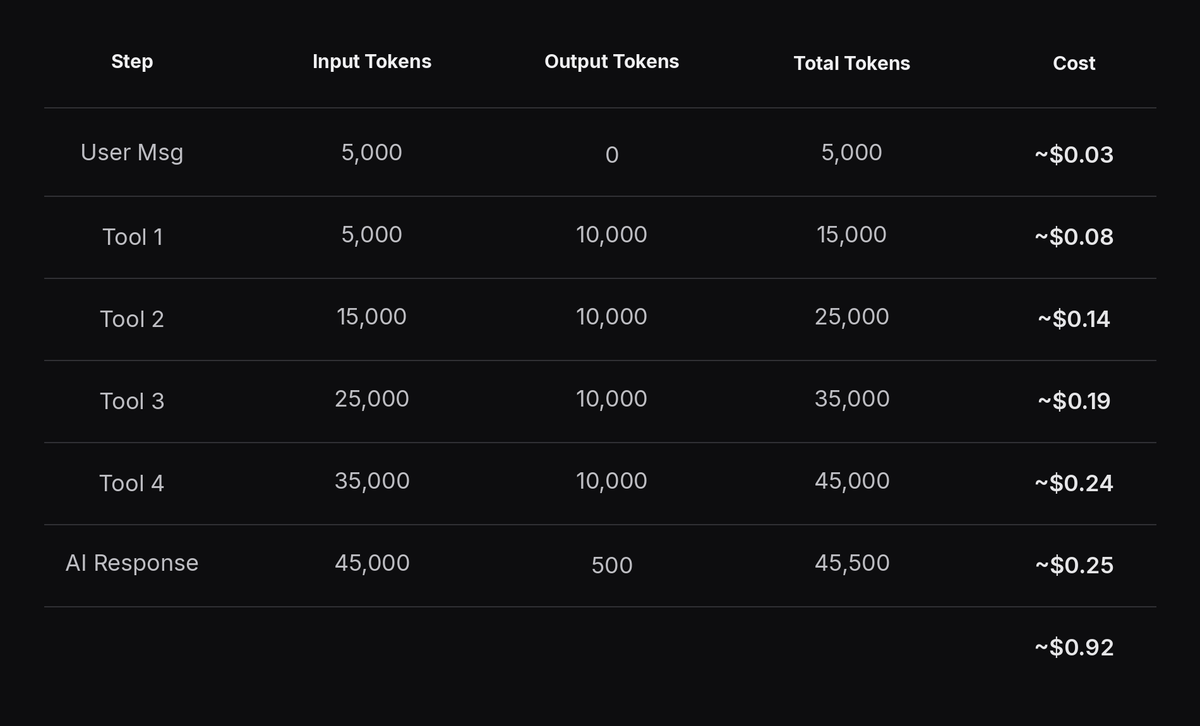This screenshot has width=1200, height=726.
Task: Select Tool 2's 15,000 input tokens cell
Action: coord(372,316)
